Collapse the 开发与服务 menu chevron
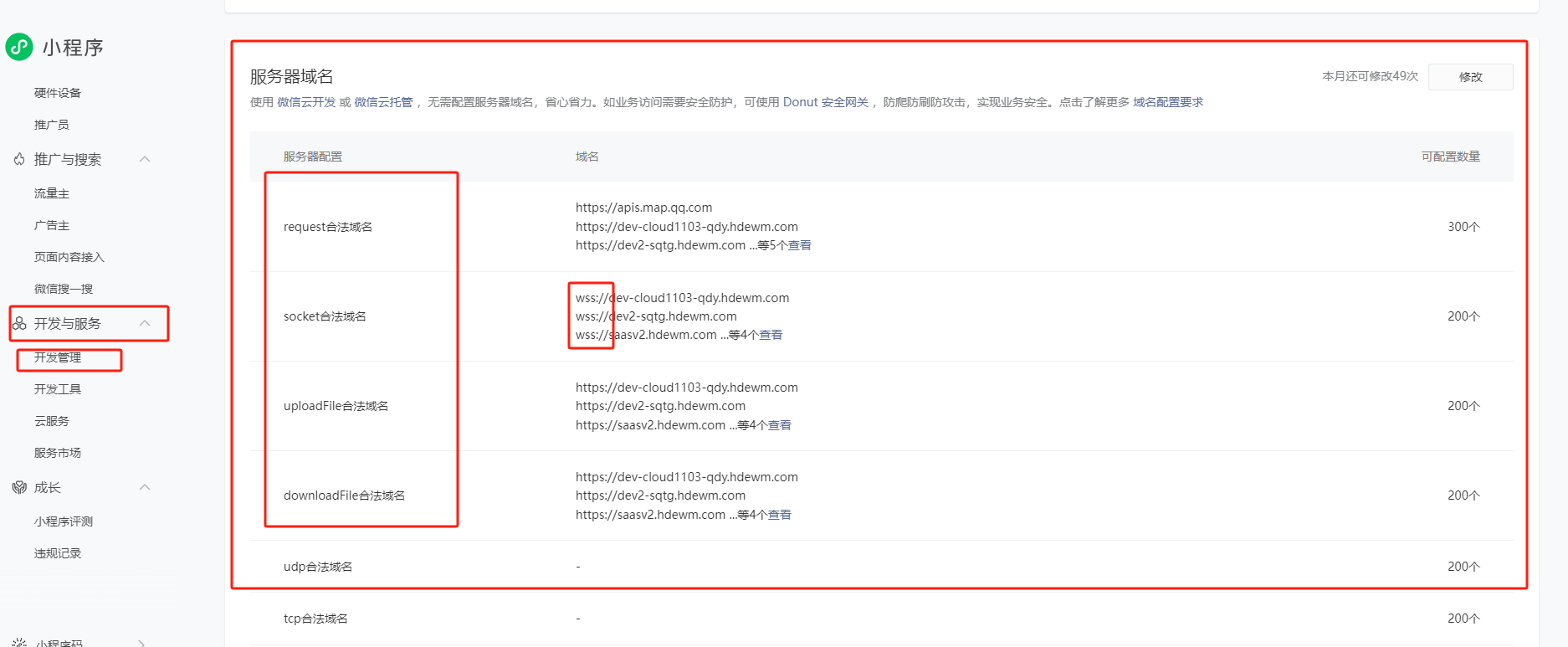The height and width of the screenshot is (647, 1568). pyautogui.click(x=145, y=323)
